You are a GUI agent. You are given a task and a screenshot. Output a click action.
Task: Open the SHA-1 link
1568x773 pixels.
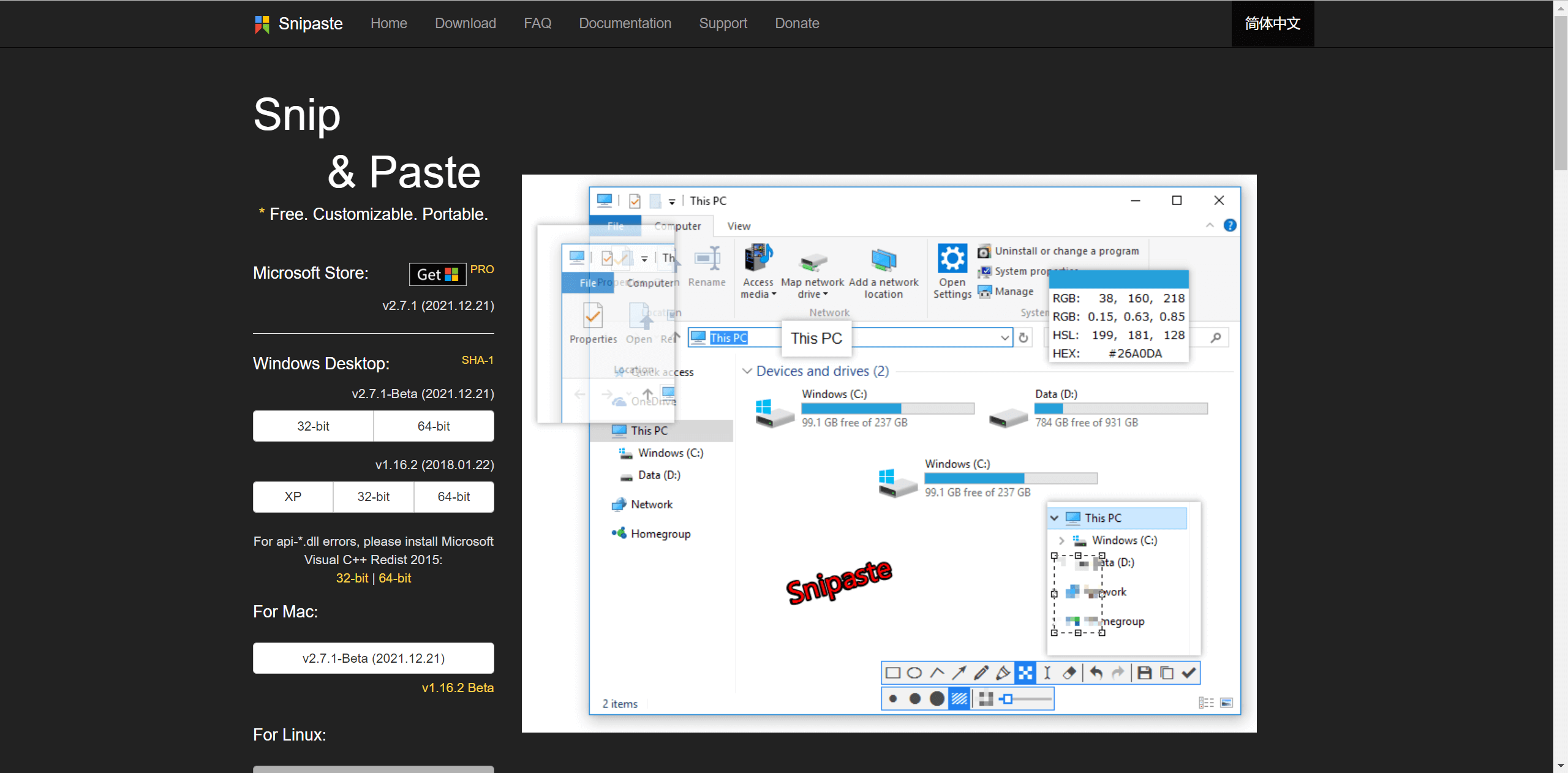[x=477, y=360]
